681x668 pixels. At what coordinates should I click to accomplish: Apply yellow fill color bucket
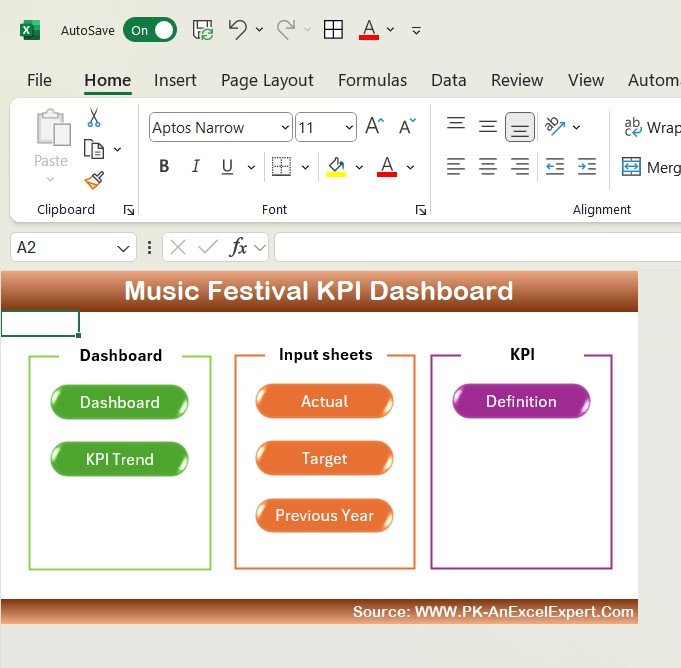point(336,167)
